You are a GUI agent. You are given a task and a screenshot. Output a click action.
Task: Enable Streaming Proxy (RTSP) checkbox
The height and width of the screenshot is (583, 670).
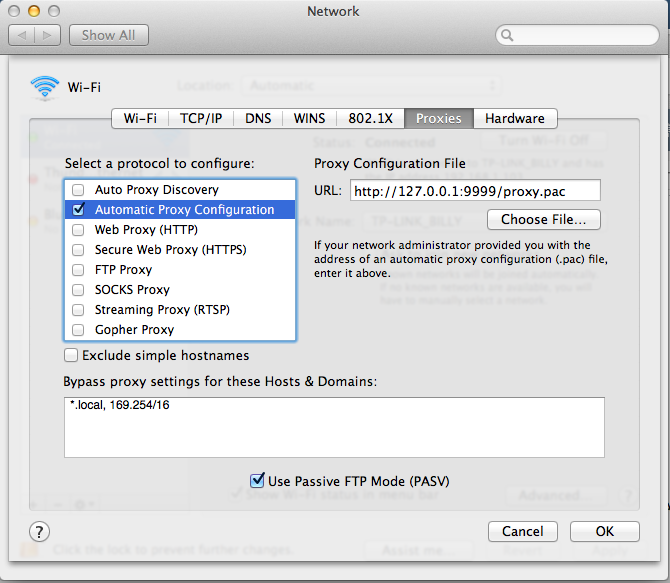(78, 309)
